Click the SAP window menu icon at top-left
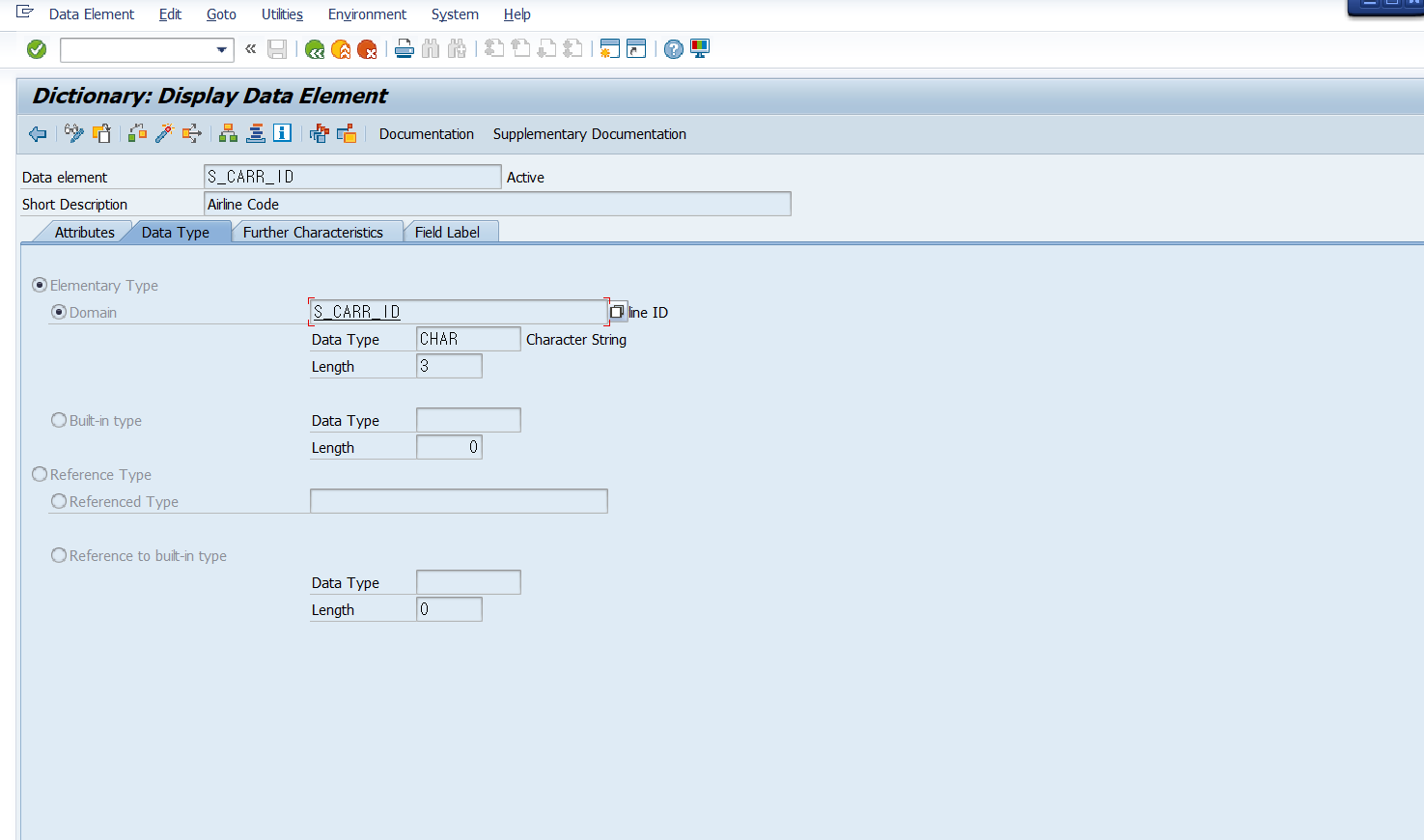The image size is (1424, 840). click(25, 13)
